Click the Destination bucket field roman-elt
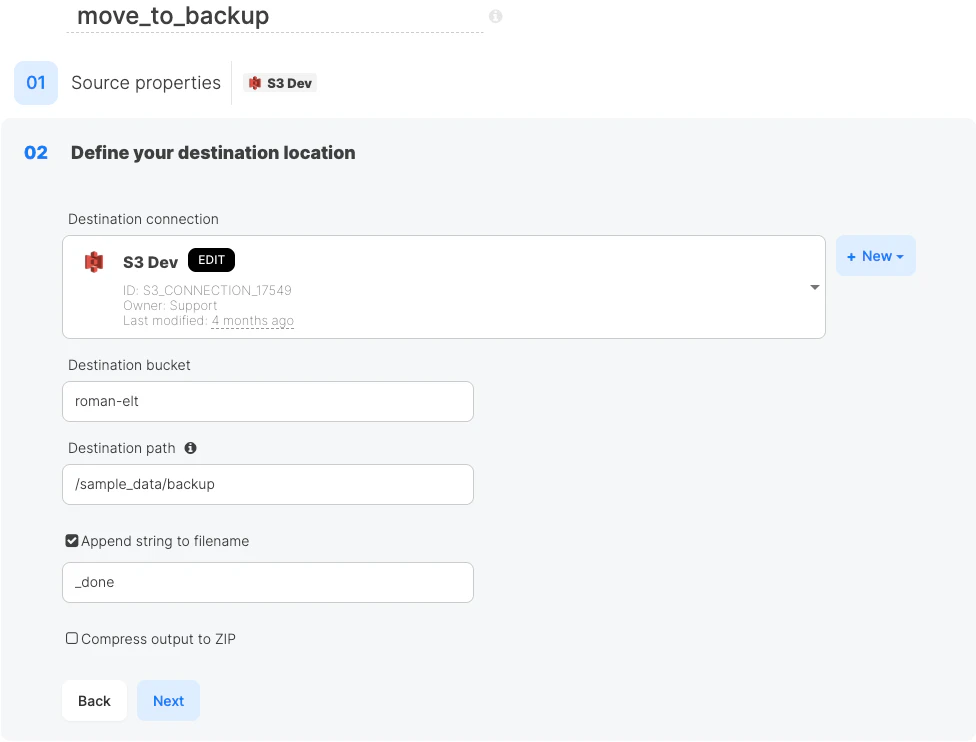This screenshot has height=742, width=976. [x=268, y=402]
